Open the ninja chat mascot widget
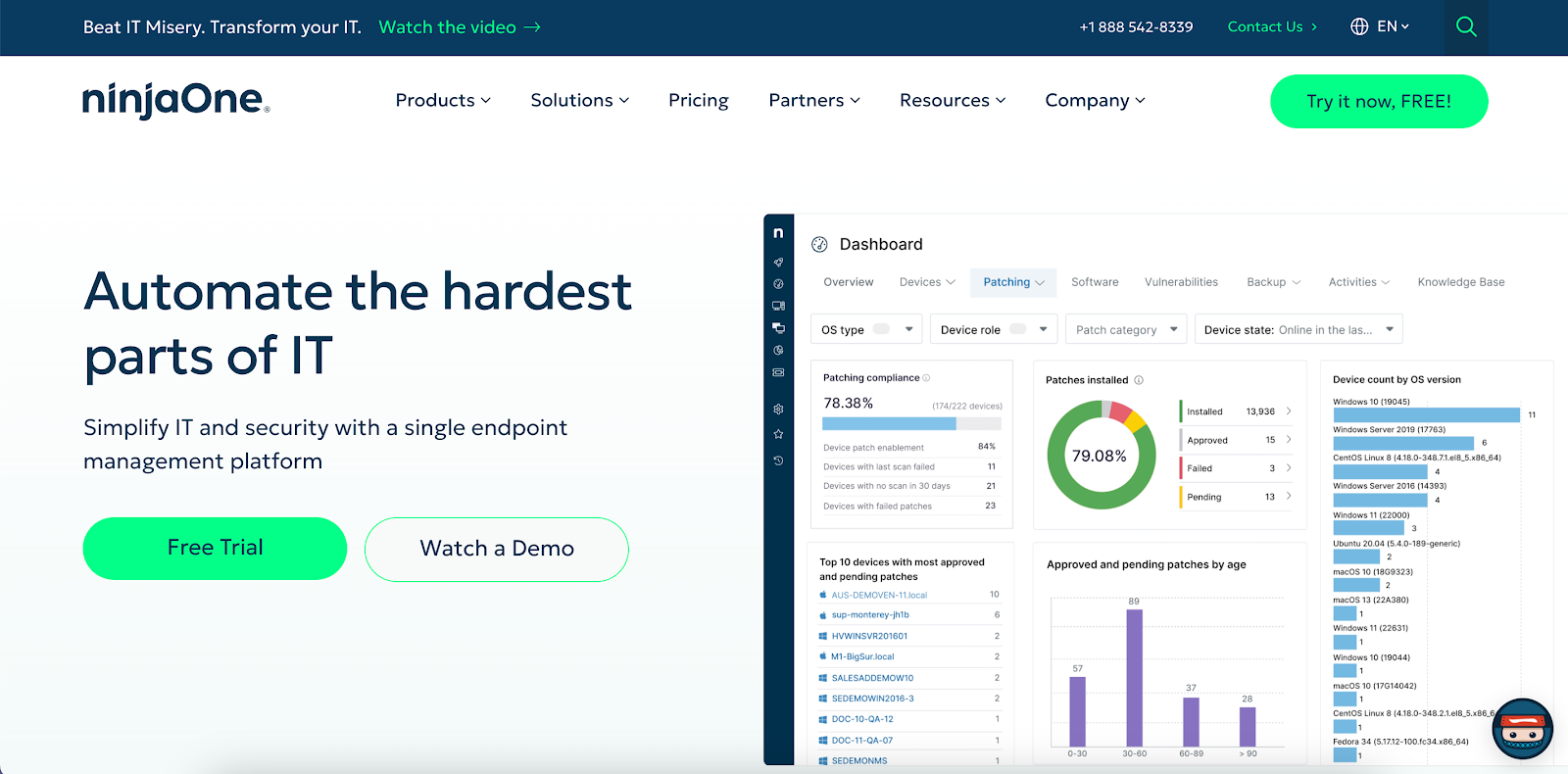Viewport: 1568px width, 774px height. pyautogui.click(x=1523, y=729)
